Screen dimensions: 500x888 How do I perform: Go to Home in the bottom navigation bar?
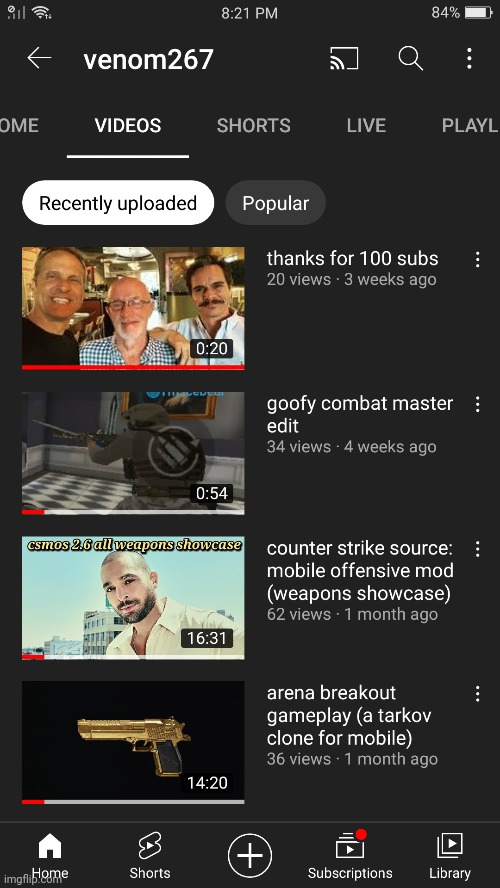pos(50,856)
